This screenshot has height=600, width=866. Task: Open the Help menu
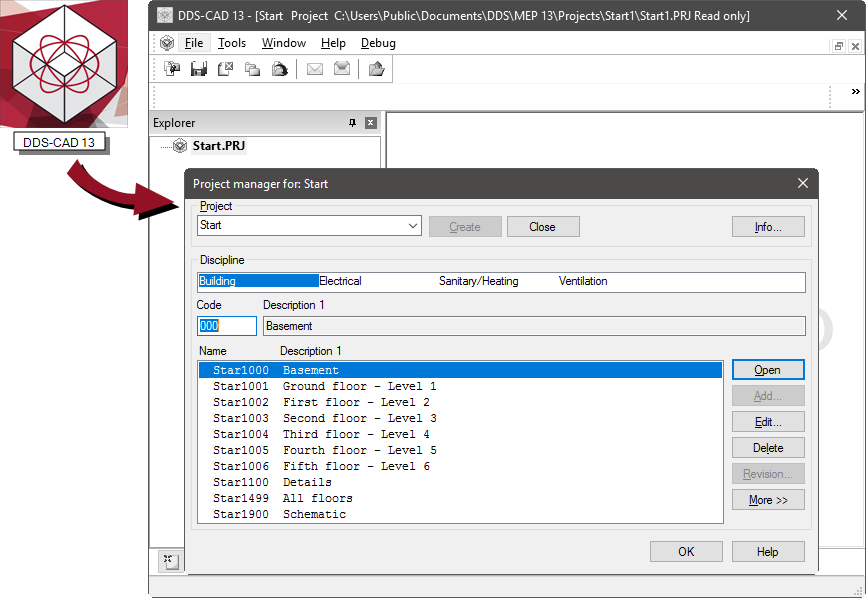333,43
